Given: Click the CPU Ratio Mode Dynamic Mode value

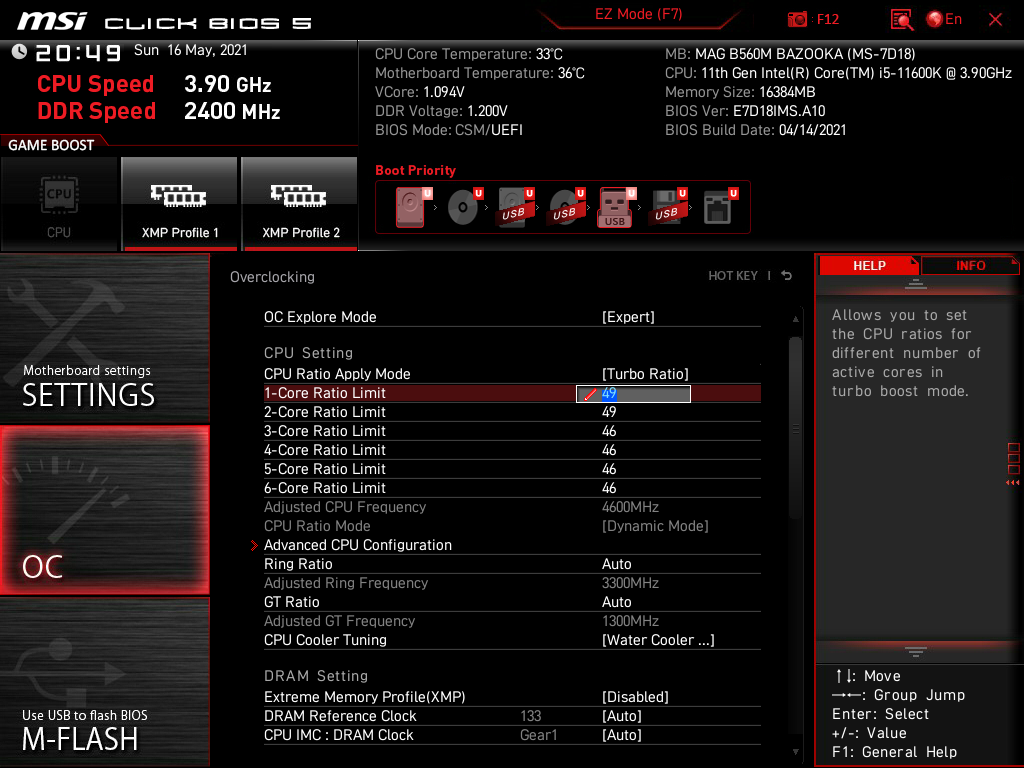Looking at the screenshot, I should coord(655,526).
